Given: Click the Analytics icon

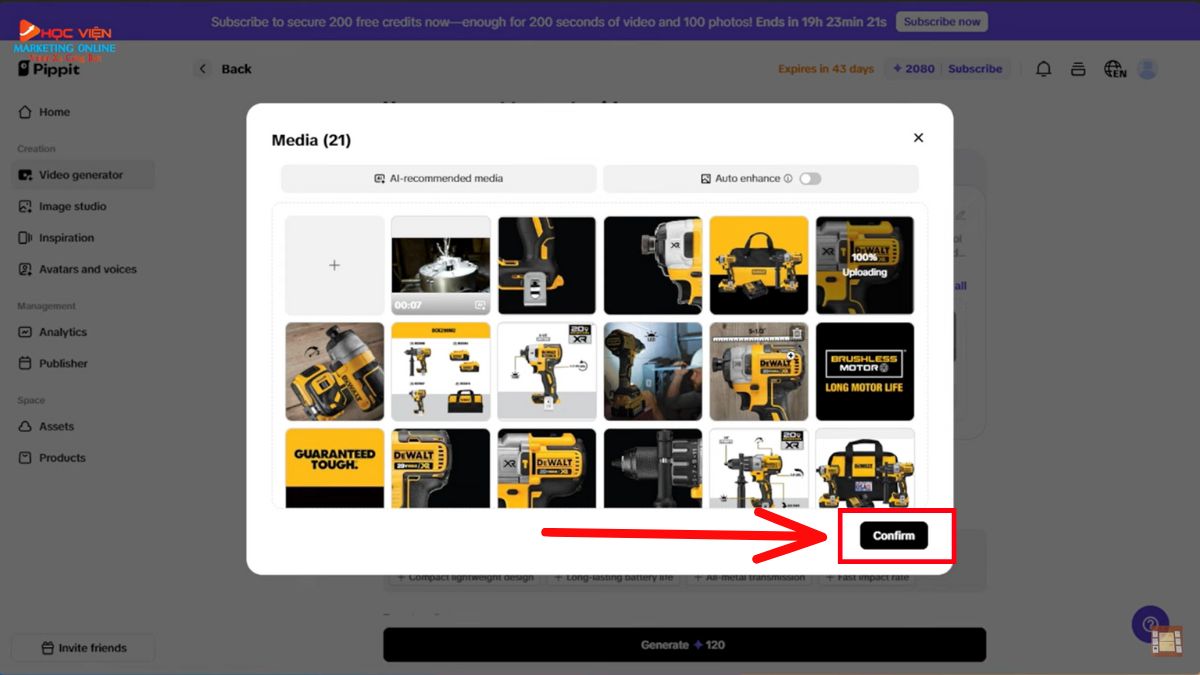Looking at the screenshot, I should pos(26,332).
